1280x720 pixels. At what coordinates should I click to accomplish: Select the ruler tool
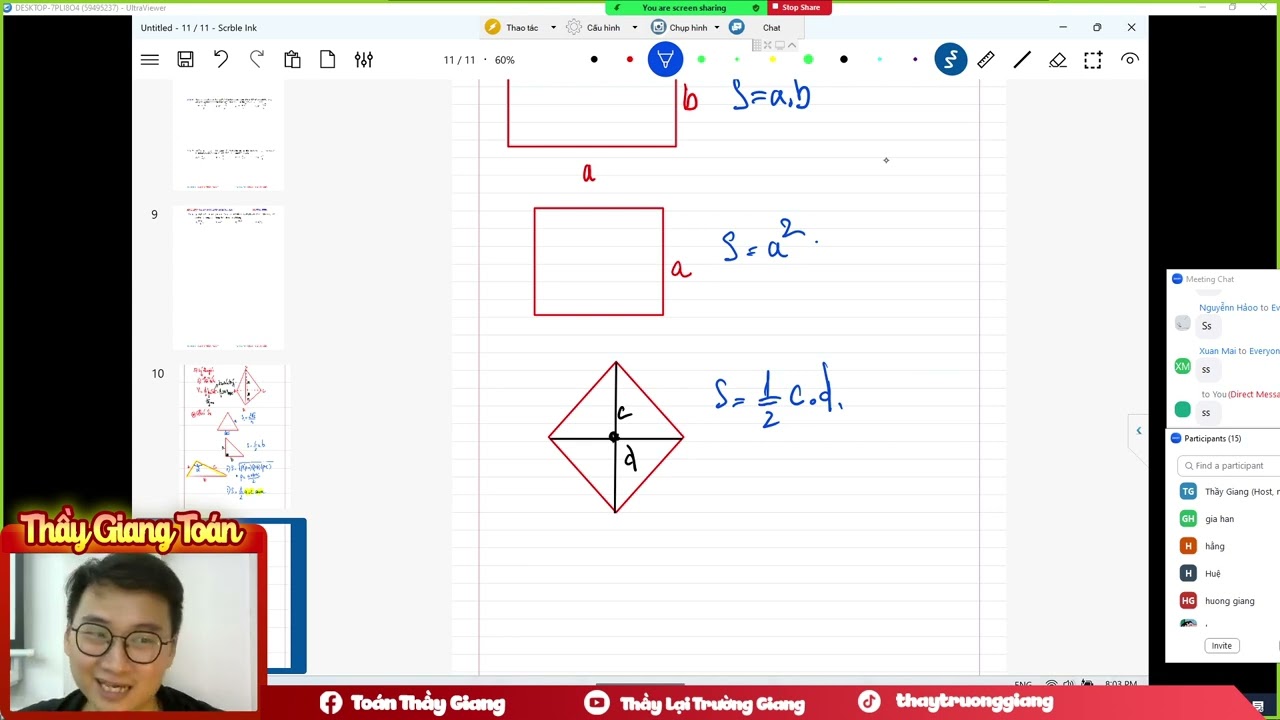click(x=986, y=60)
